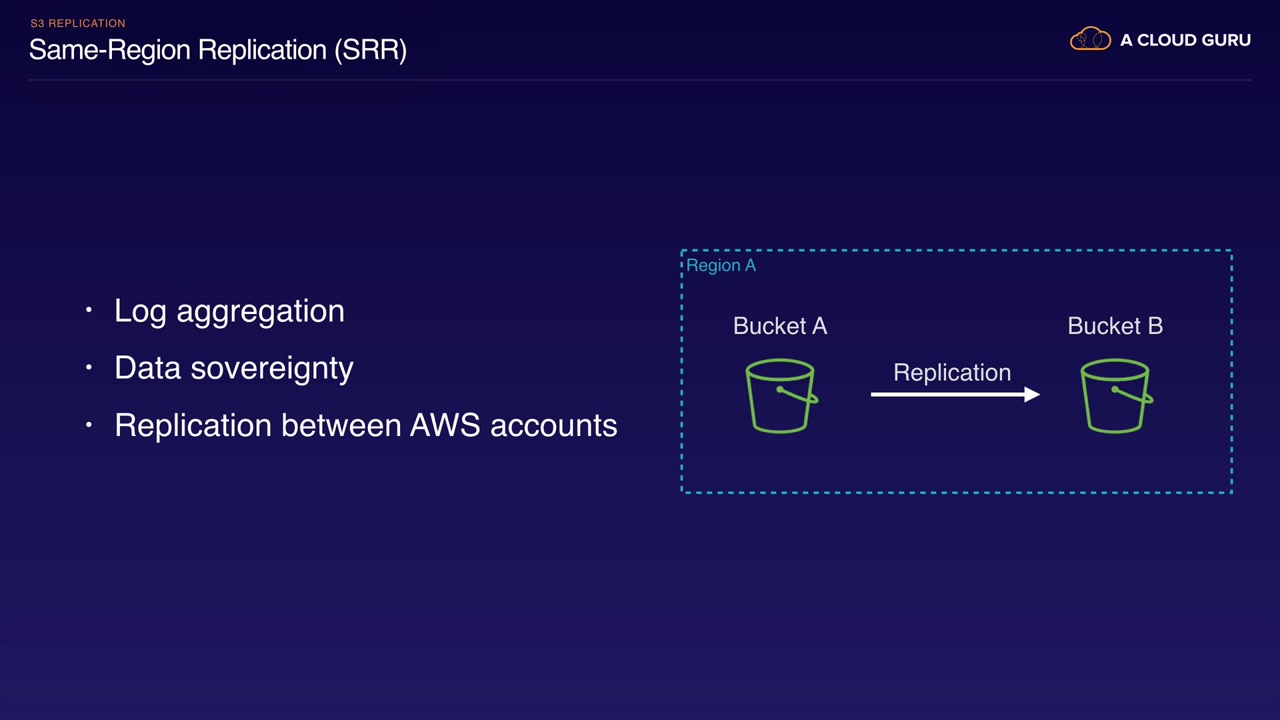Click the bullet dot before Replication between AWS accounts
The image size is (1280, 720).
[89, 425]
